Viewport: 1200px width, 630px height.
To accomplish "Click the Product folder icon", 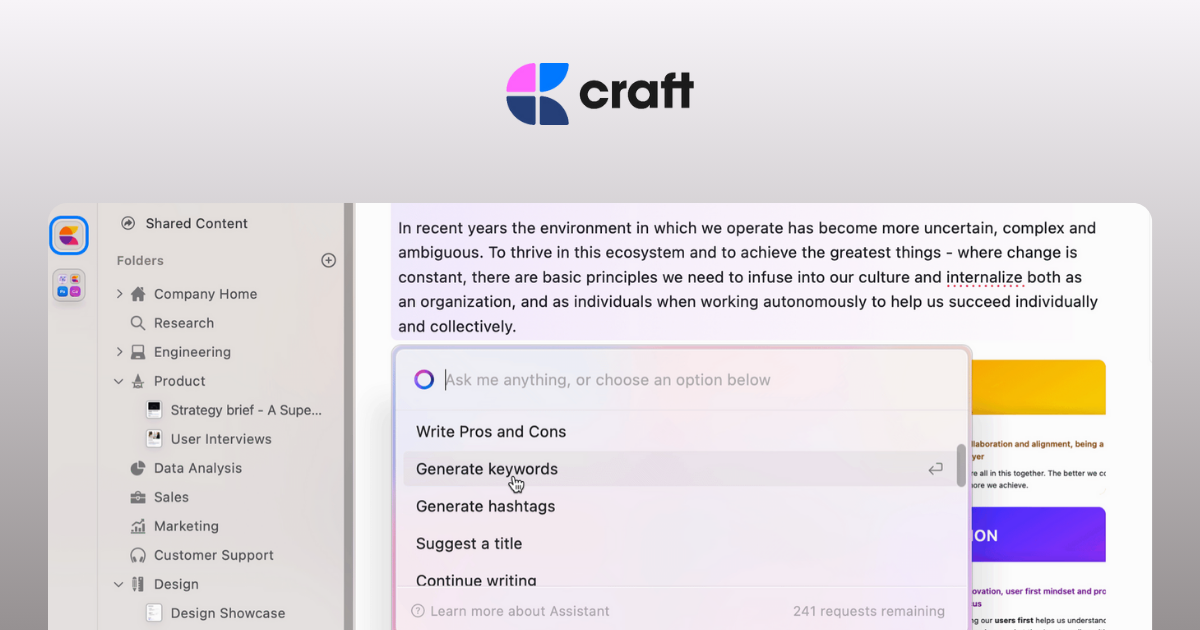I will click(138, 381).
